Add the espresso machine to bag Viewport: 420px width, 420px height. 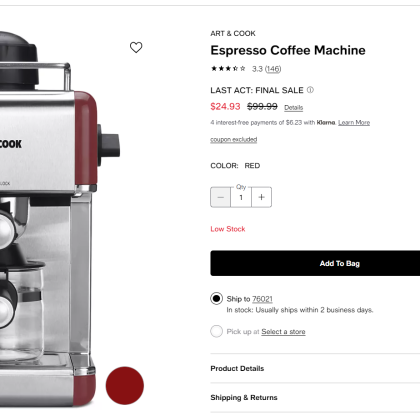[315, 263]
